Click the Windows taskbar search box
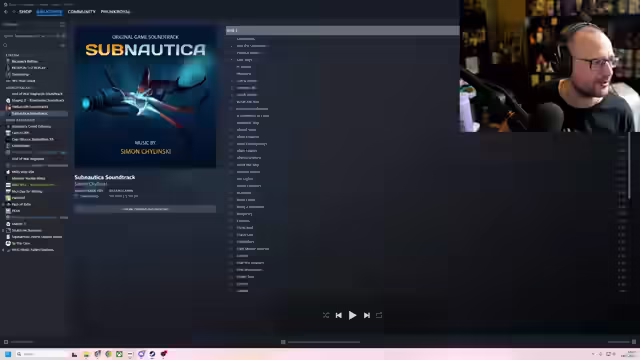Screen dimensions: 640x360 pyautogui.click(x=41, y=354)
